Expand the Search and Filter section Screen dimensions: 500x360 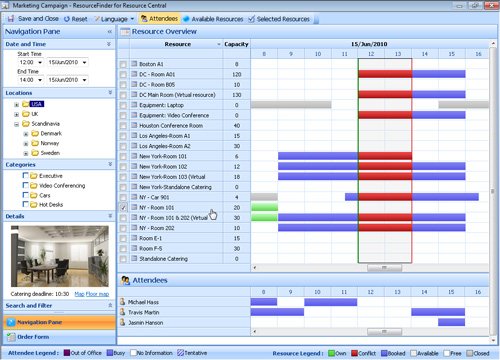coord(110,305)
